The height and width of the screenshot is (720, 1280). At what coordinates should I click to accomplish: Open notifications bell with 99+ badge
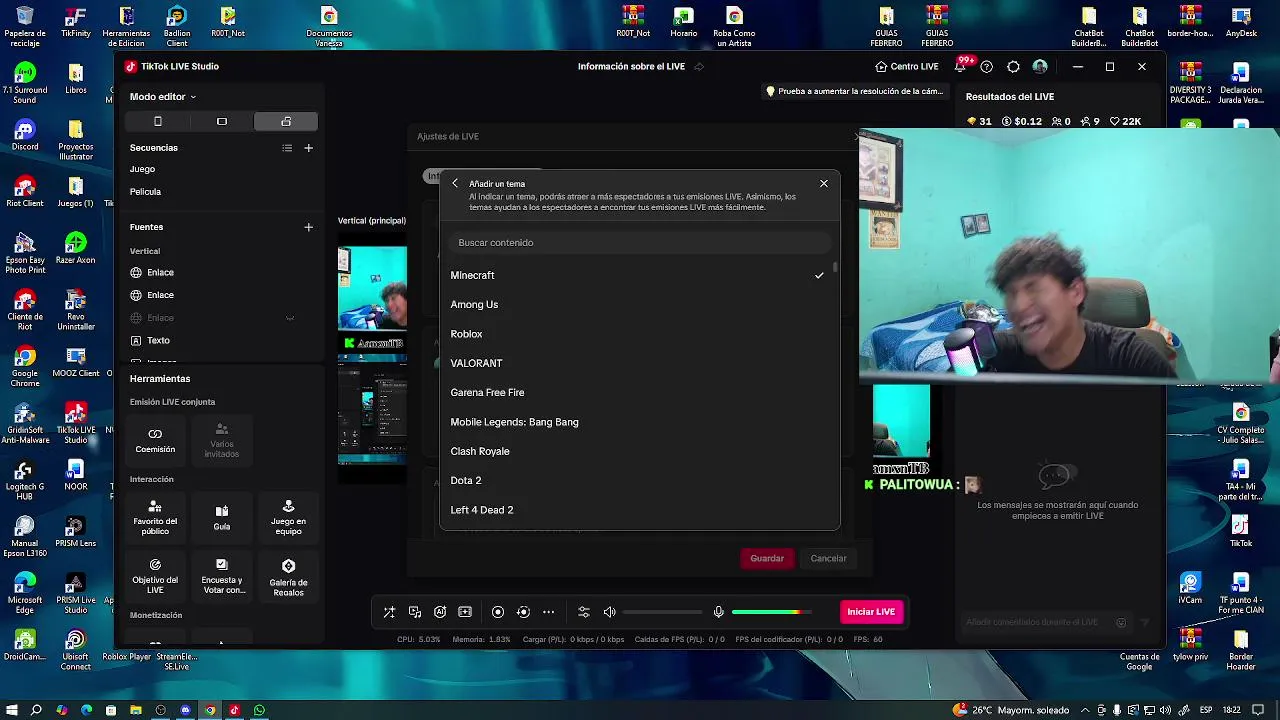pos(961,67)
